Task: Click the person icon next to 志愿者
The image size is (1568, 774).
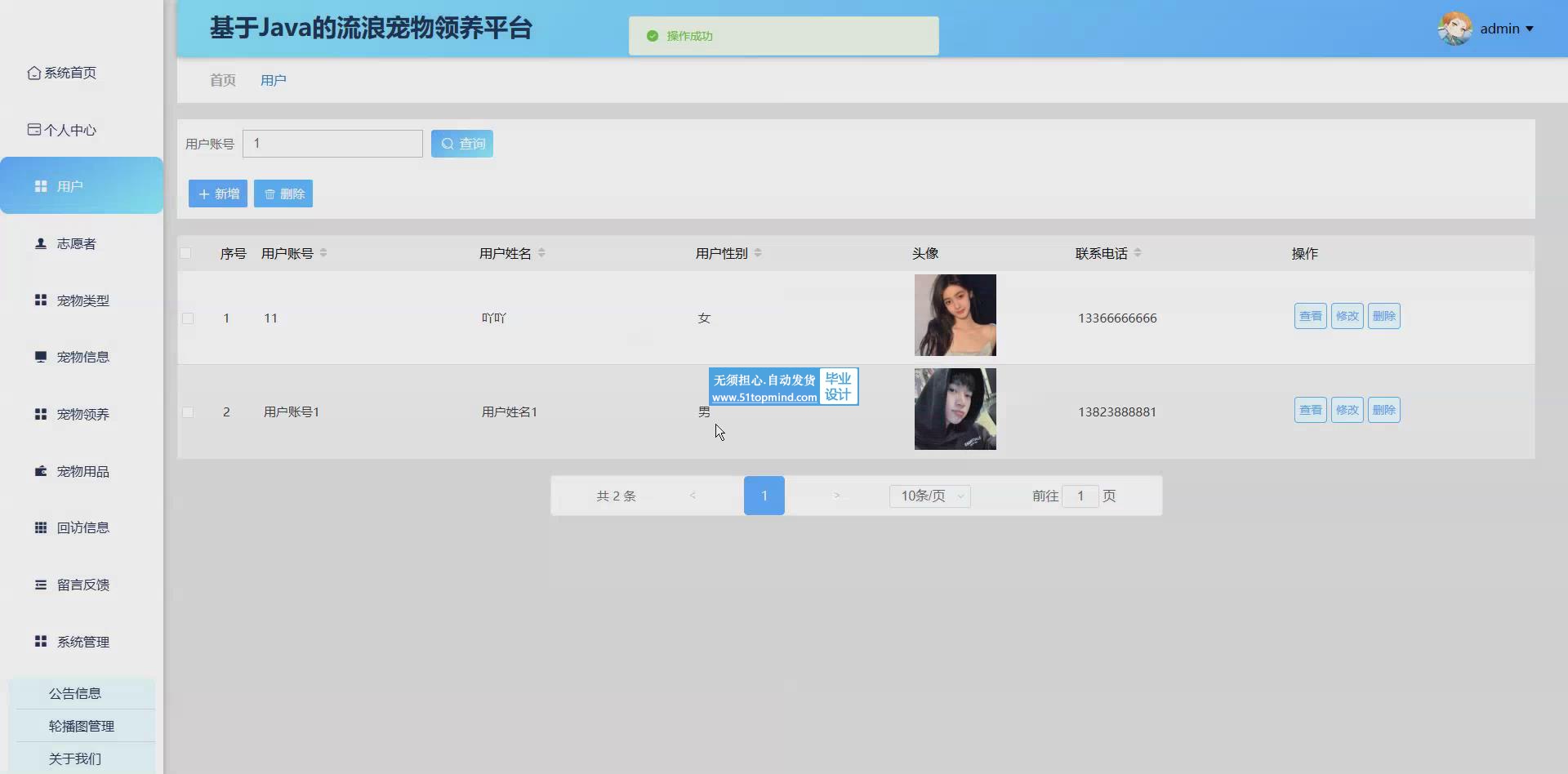Action: pyautogui.click(x=40, y=243)
